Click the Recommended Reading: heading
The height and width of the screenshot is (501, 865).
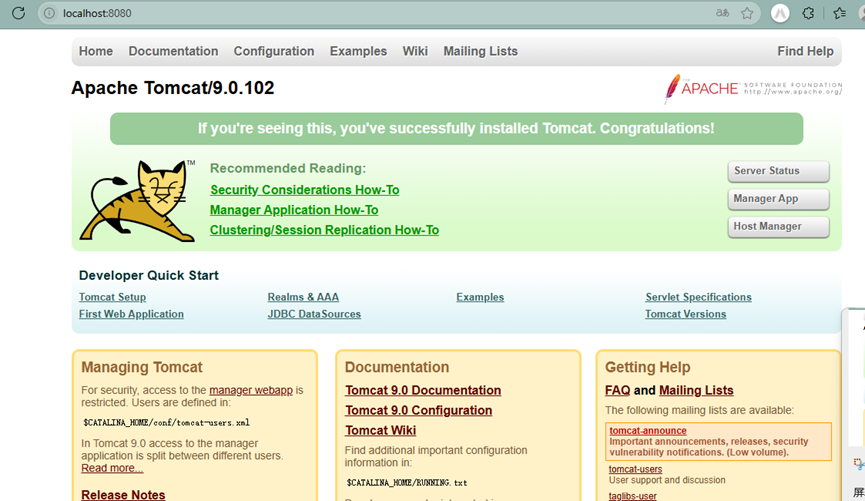(x=288, y=168)
